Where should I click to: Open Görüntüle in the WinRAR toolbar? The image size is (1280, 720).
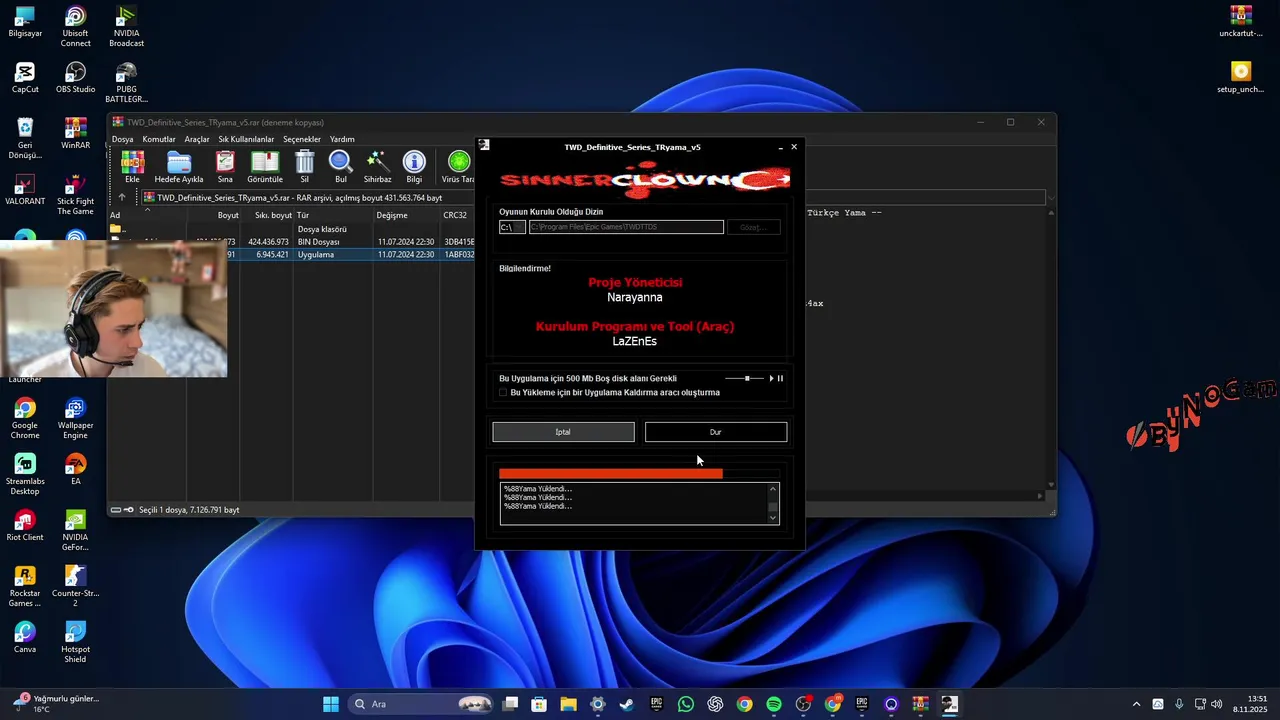pos(265,167)
